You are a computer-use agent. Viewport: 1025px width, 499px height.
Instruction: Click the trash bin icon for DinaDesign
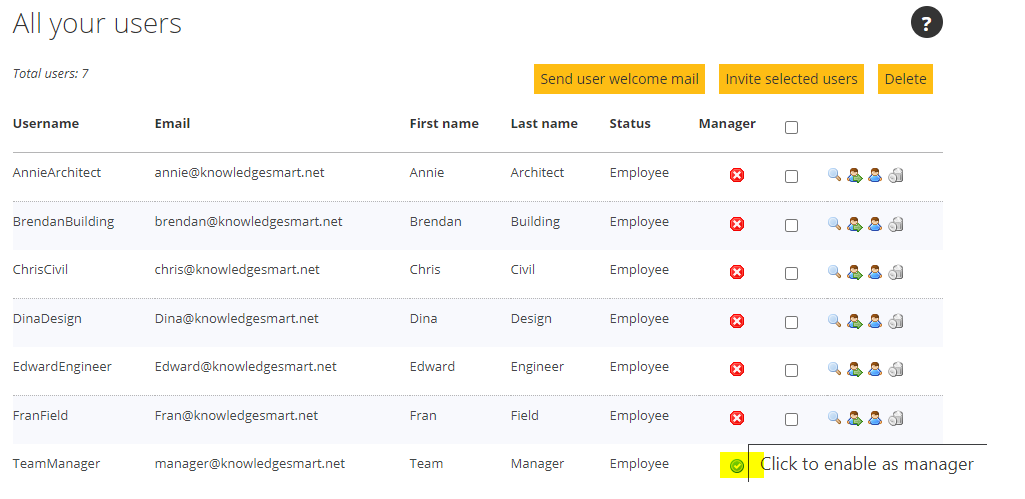point(896,321)
